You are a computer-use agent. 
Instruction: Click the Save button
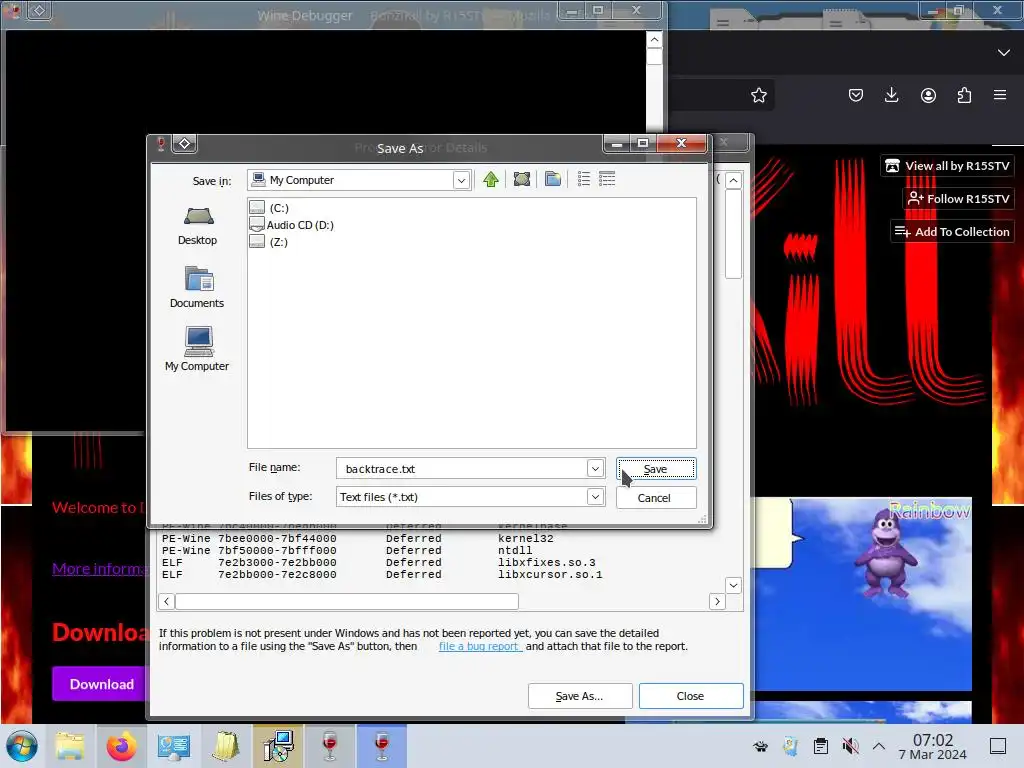point(656,469)
